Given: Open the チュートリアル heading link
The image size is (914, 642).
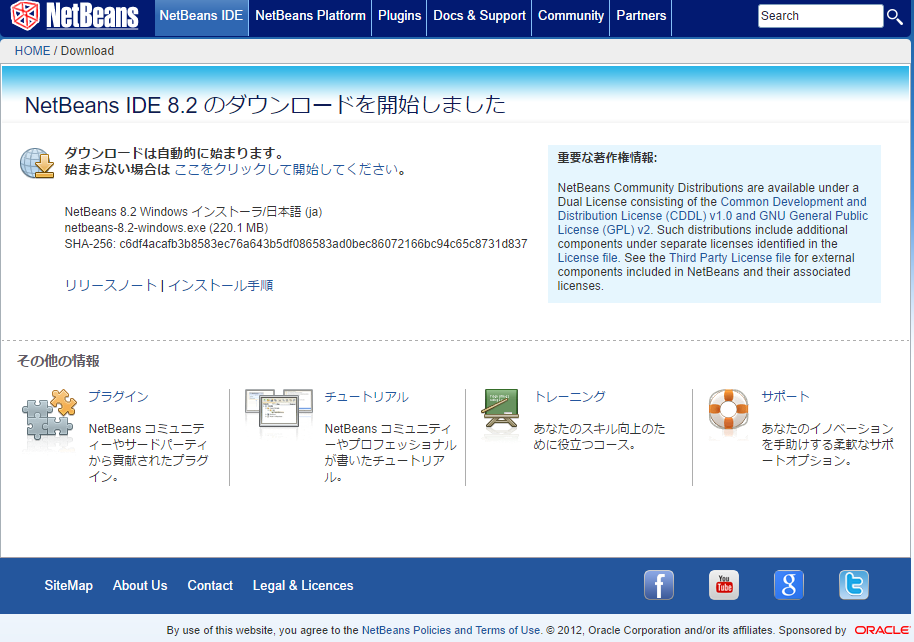Looking at the screenshot, I should pyautogui.click(x=366, y=397).
